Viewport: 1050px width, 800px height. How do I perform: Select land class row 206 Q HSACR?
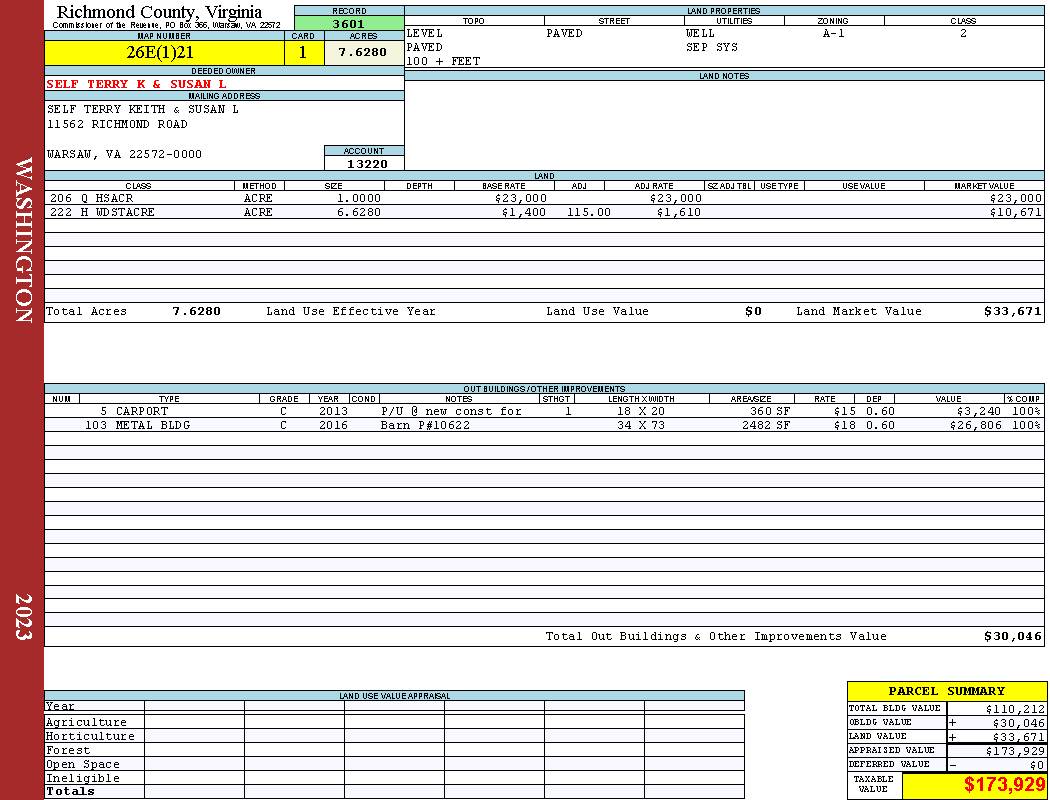tap(544, 198)
